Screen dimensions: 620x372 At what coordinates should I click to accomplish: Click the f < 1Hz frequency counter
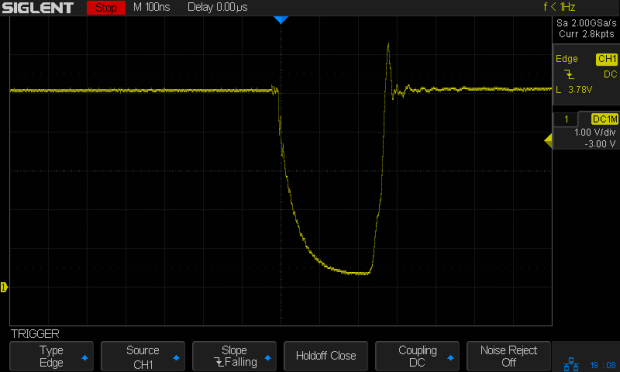559,7
